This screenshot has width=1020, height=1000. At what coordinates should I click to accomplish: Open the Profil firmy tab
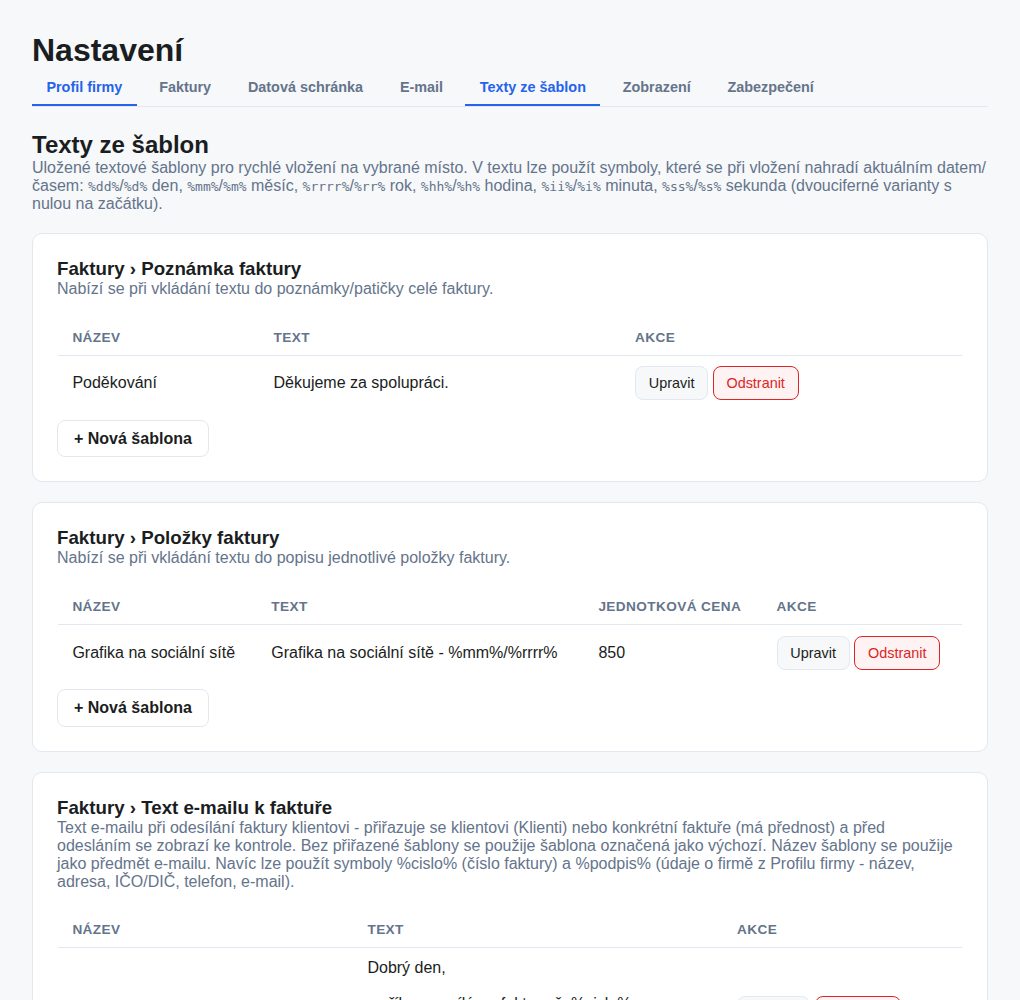(x=84, y=87)
